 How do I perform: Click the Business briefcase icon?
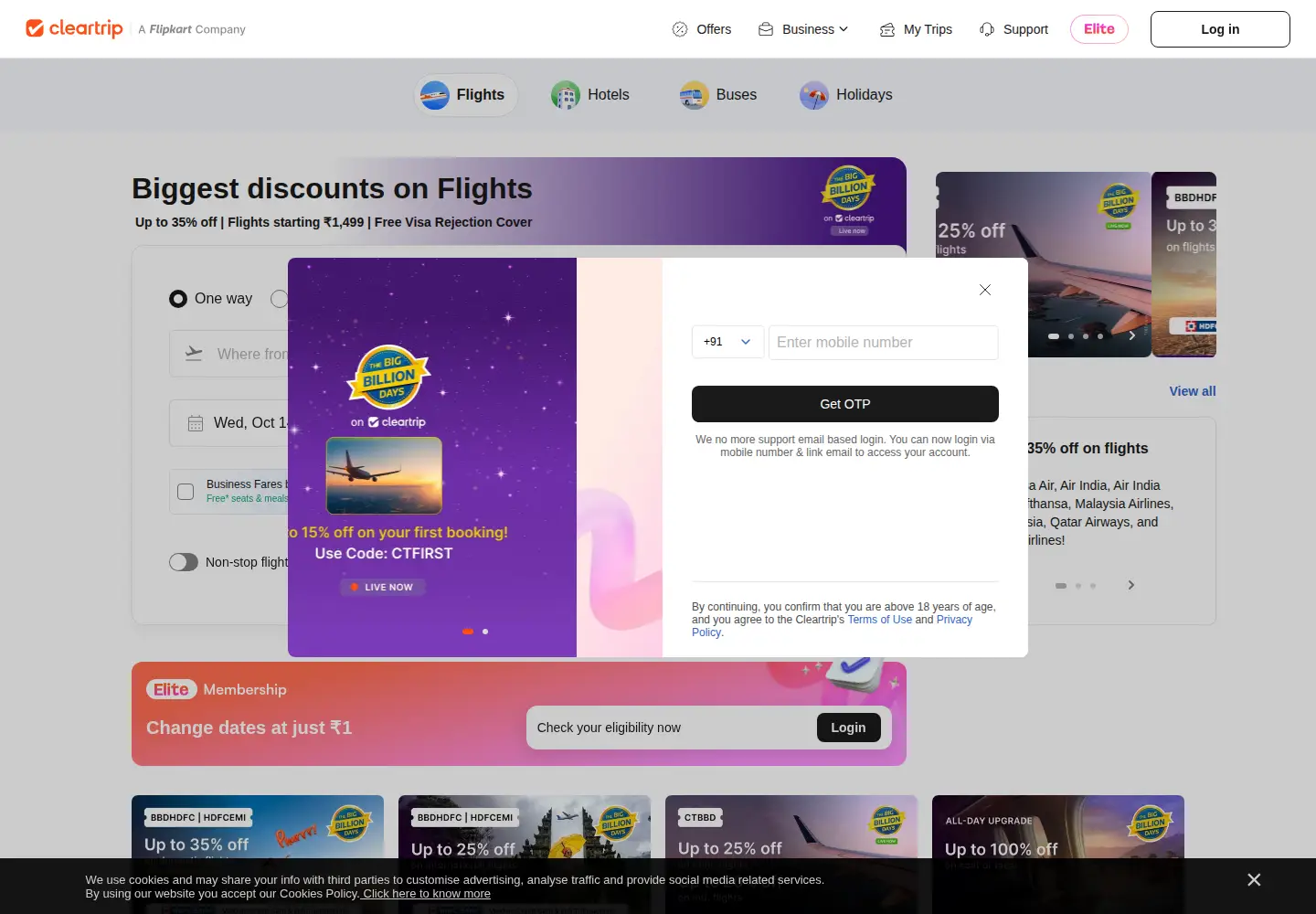point(766,29)
